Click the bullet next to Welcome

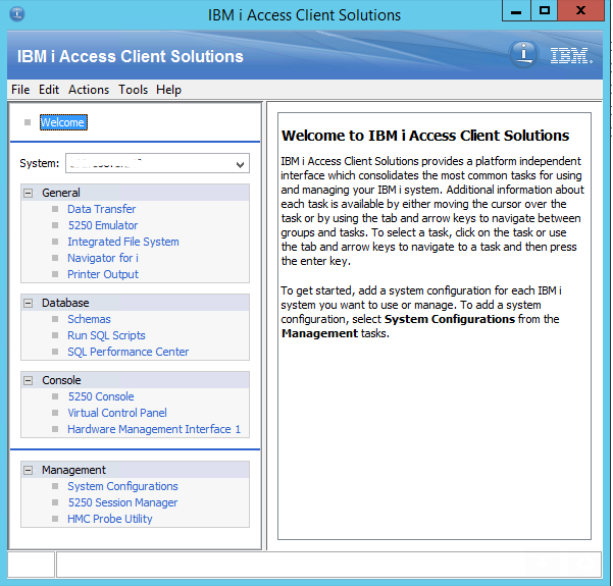point(27,122)
